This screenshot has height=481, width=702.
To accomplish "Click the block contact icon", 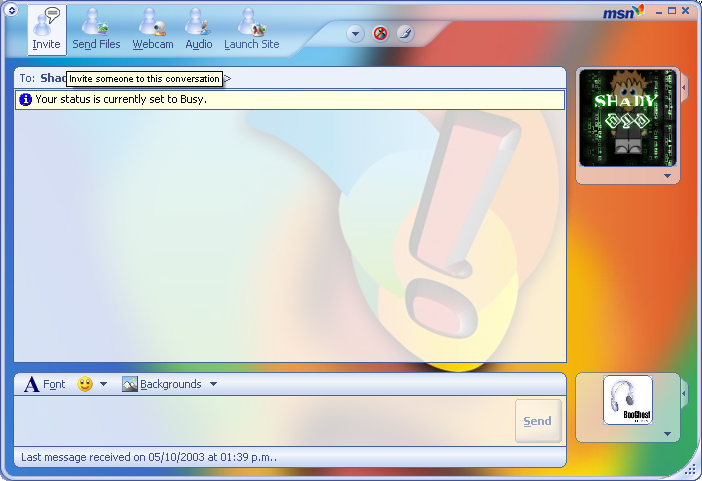I will [x=381, y=33].
